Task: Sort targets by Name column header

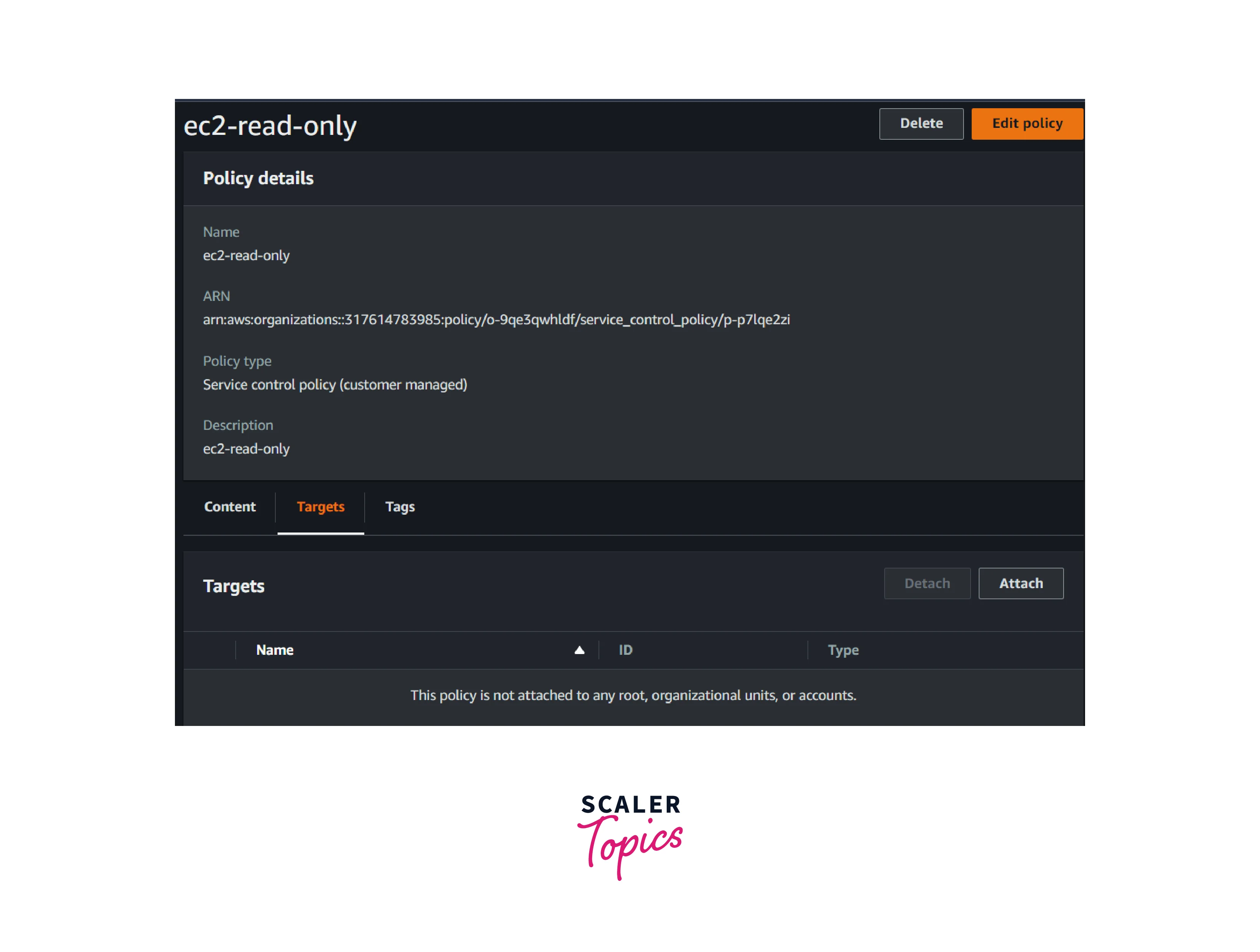Action: (x=275, y=650)
